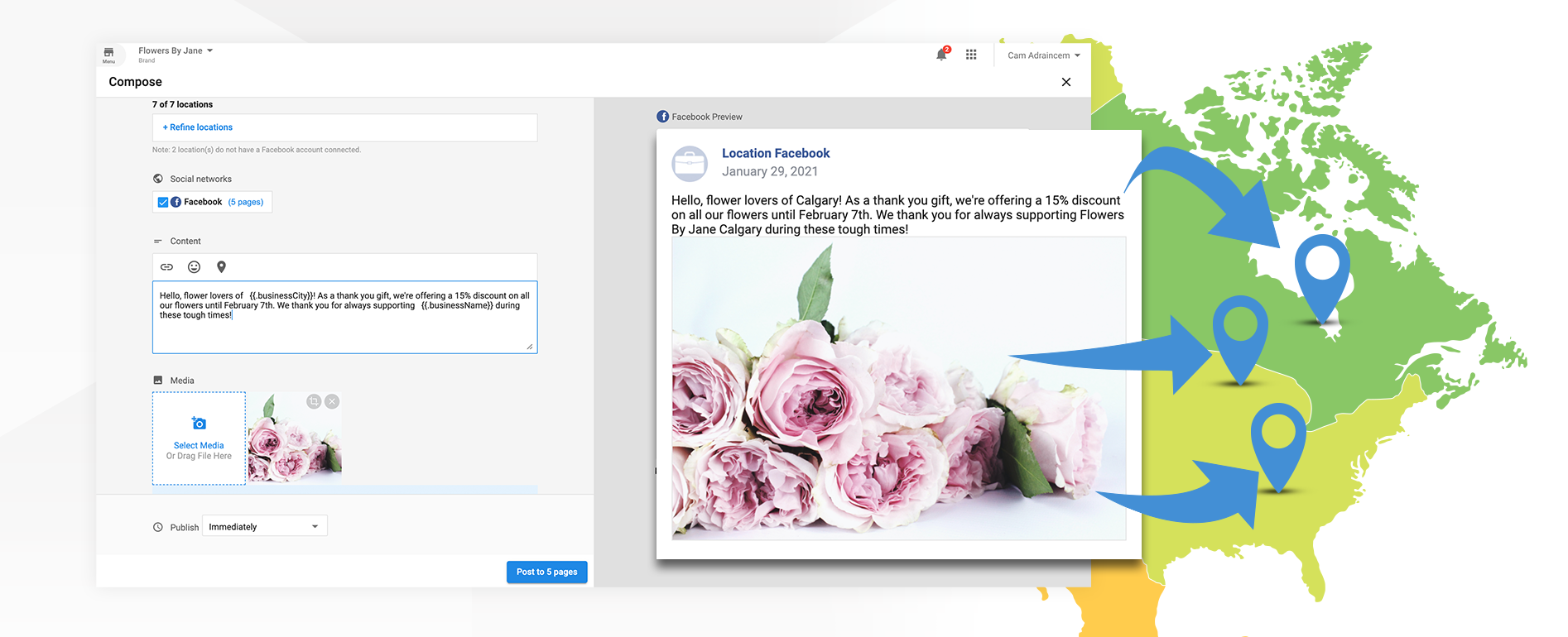Open the Publish Immediately dropdown
1568x637 pixels.
[264, 526]
